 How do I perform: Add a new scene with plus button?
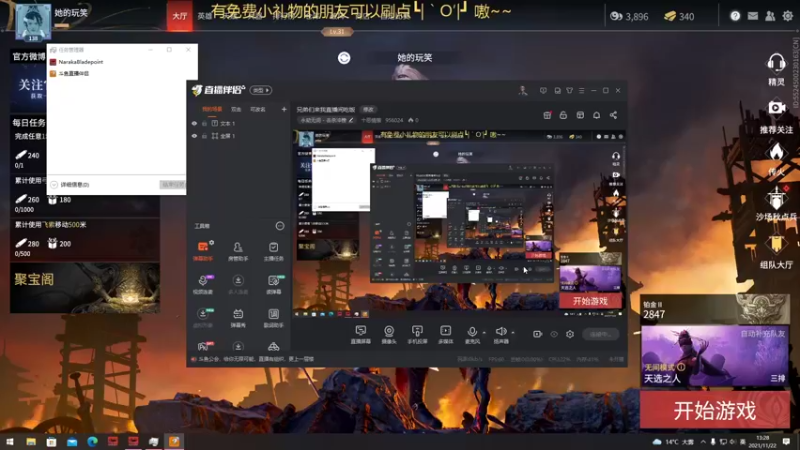(284, 109)
